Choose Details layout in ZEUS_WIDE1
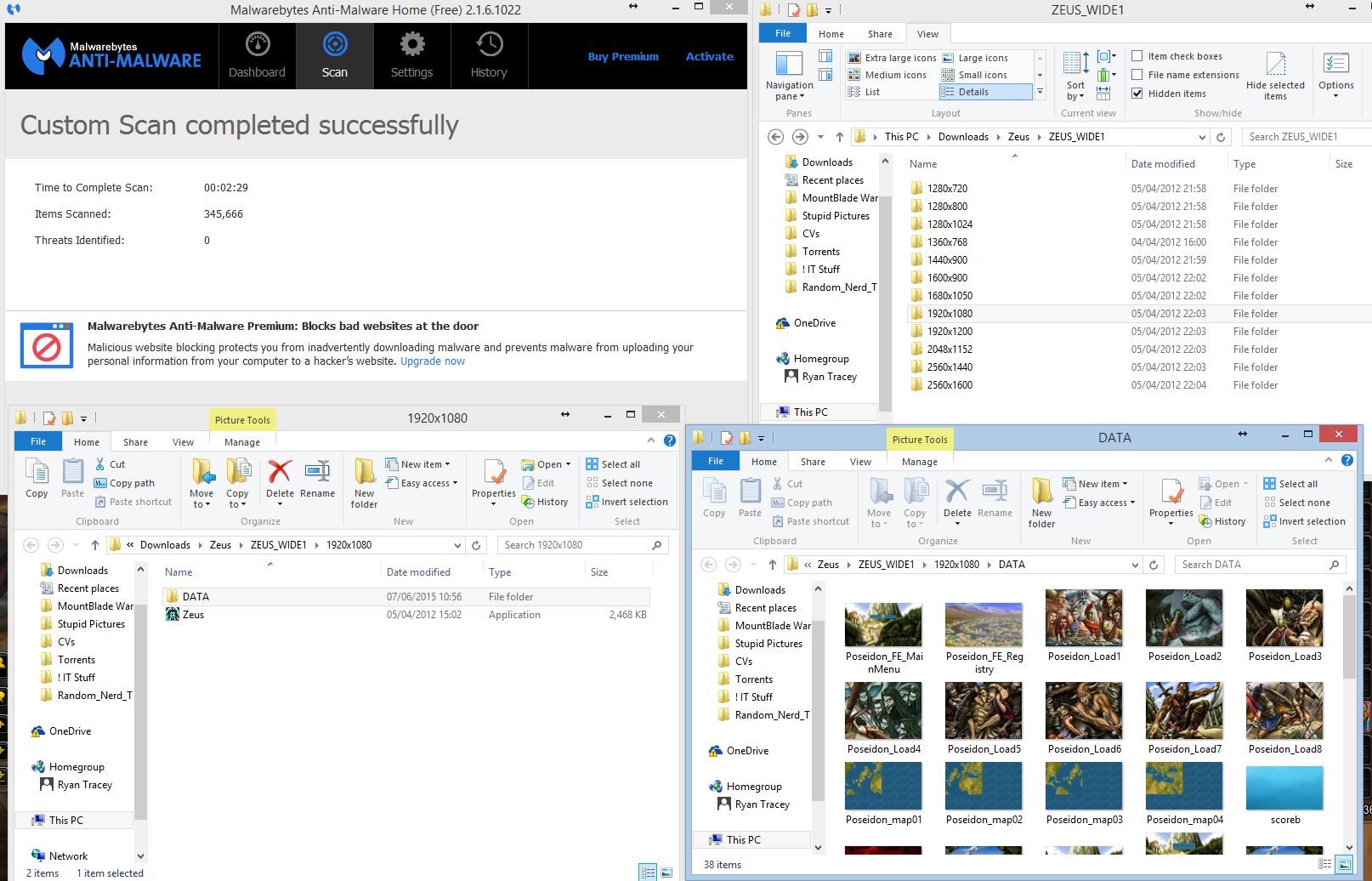The width and height of the screenshot is (1372, 881). 985,92
